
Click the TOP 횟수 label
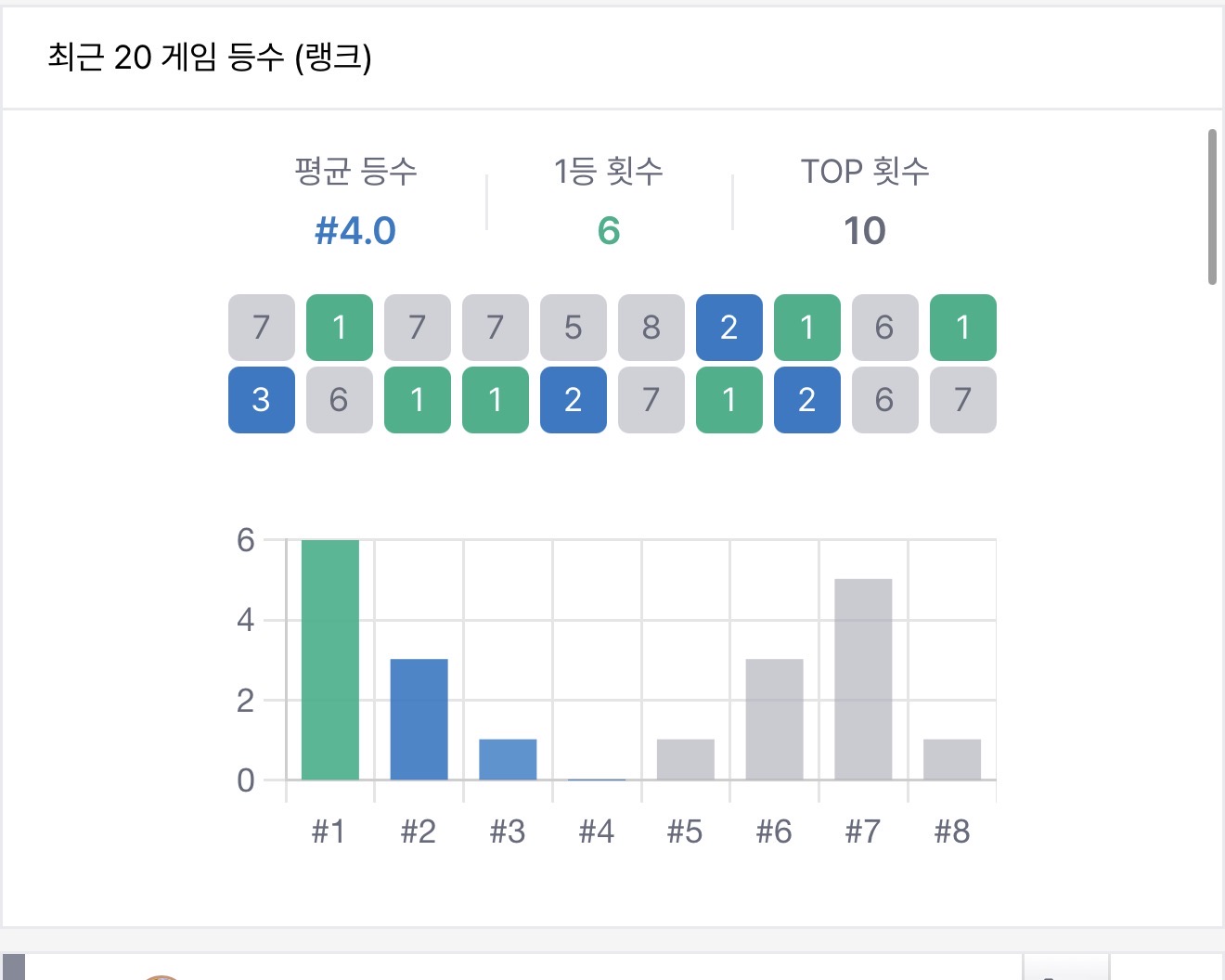pos(864,172)
